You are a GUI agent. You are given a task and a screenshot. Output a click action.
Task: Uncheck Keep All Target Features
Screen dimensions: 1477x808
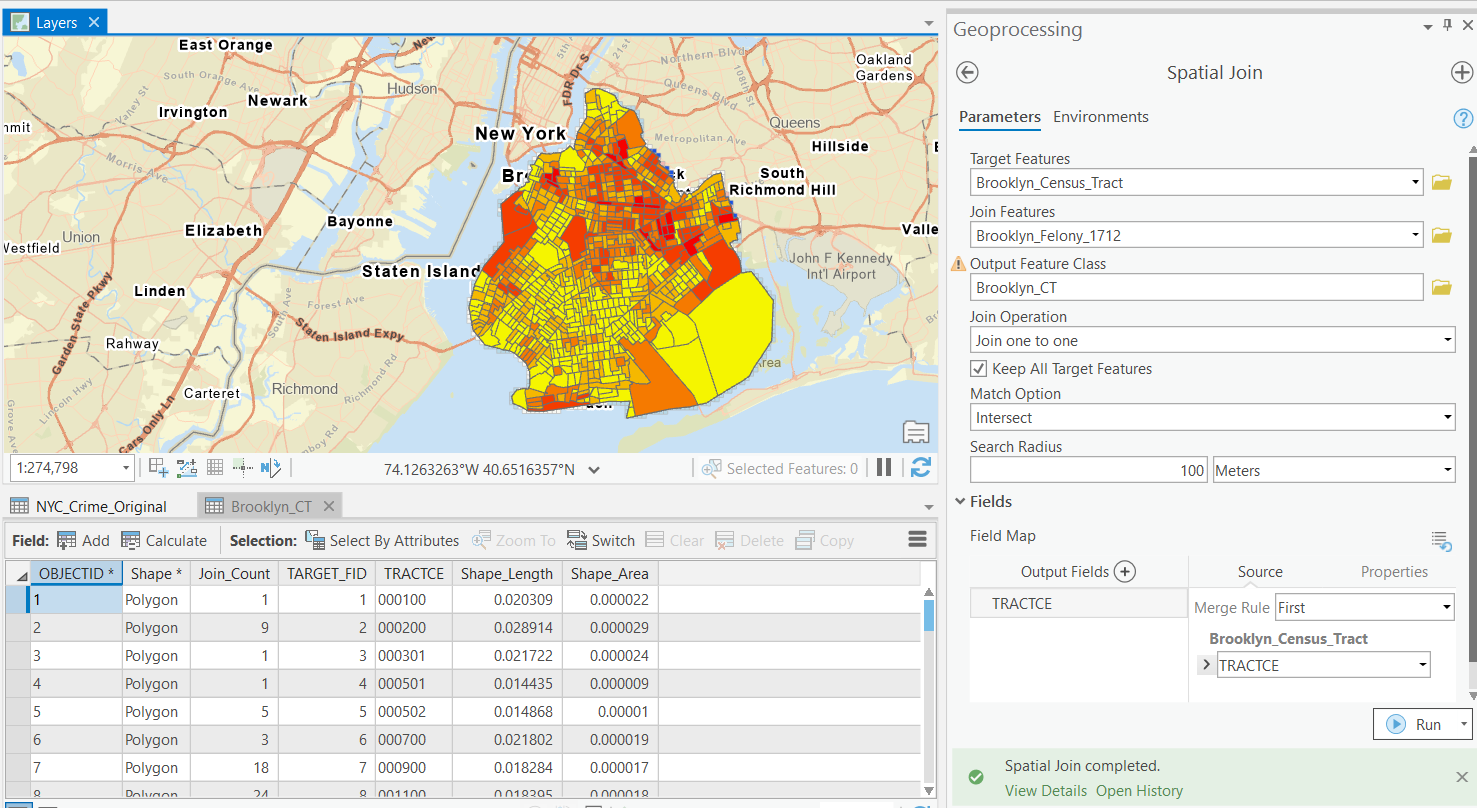[x=979, y=369]
